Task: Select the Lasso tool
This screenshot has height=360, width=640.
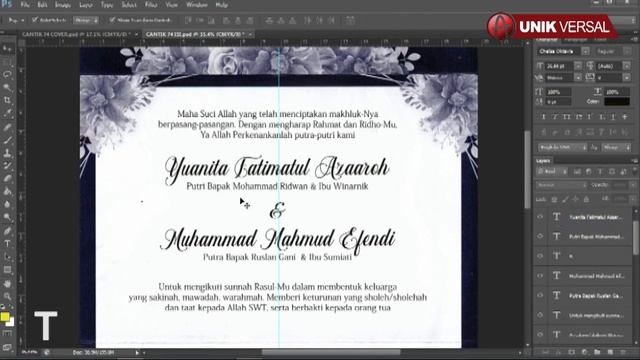Action: [x=7, y=75]
